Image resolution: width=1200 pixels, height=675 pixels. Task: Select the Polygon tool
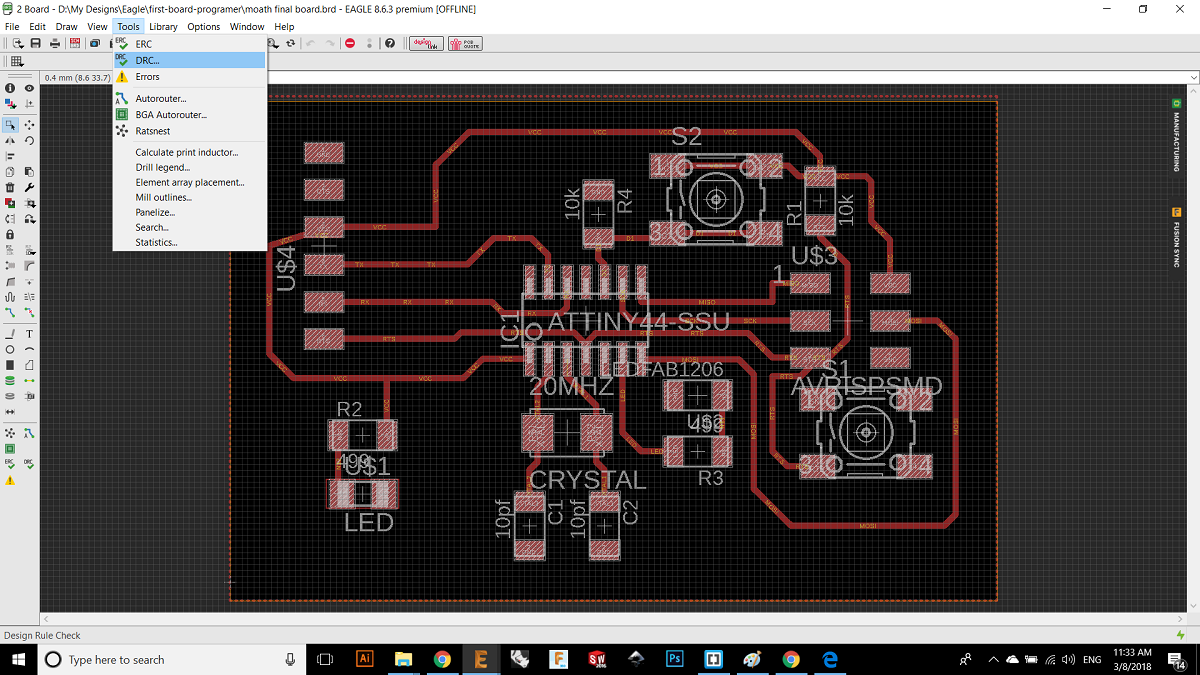[29, 364]
